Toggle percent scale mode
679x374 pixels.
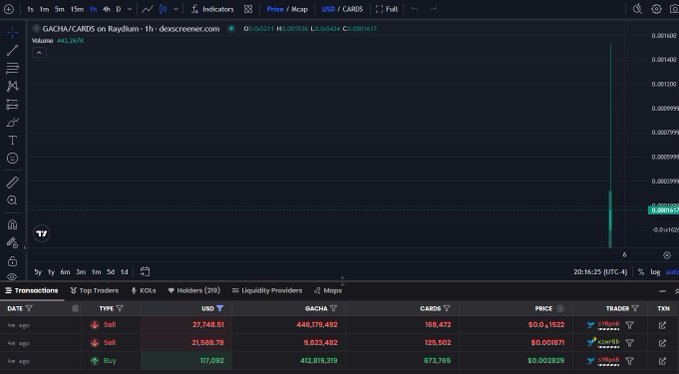click(x=640, y=272)
